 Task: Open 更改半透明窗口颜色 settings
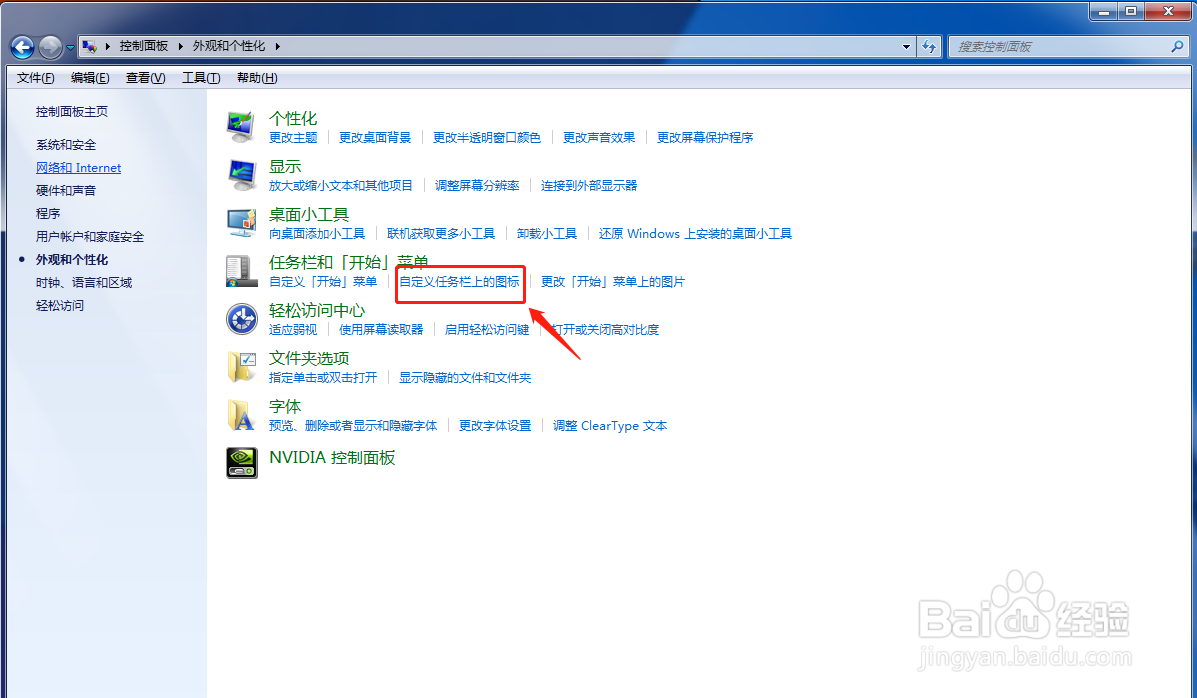(x=487, y=137)
